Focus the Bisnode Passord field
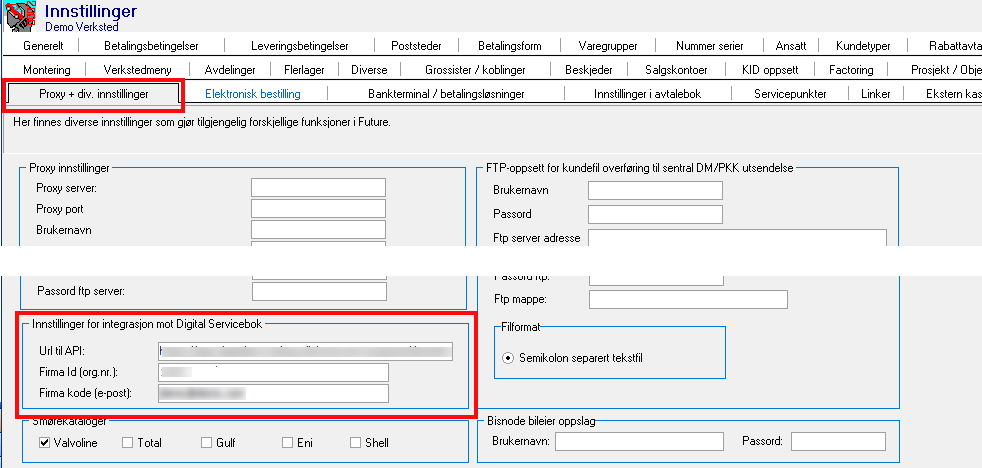Viewport: 982px width, 468px height. coord(838,441)
